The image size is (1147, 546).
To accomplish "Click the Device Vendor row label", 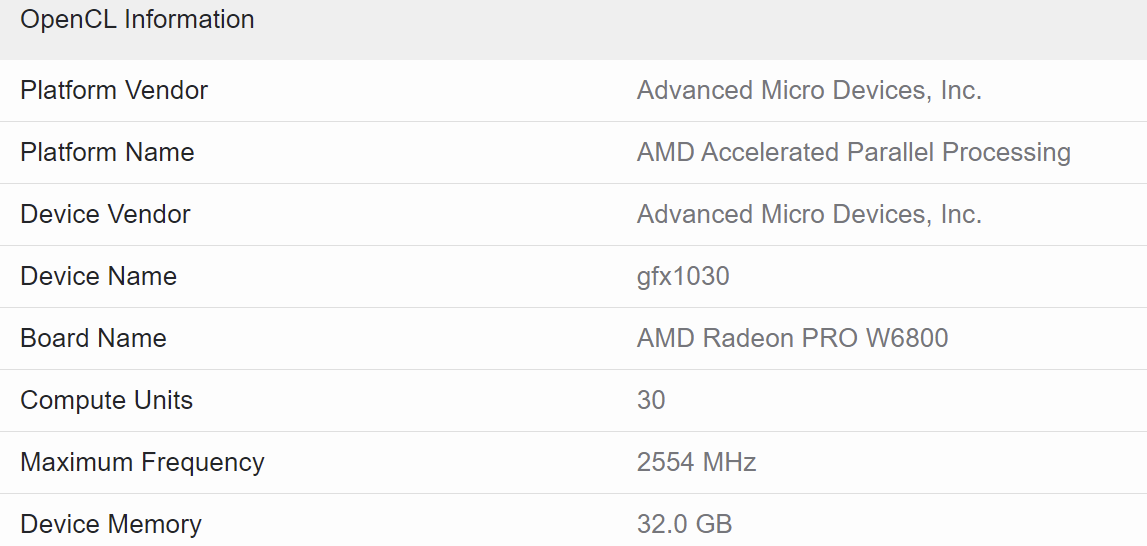I will click(x=105, y=214).
